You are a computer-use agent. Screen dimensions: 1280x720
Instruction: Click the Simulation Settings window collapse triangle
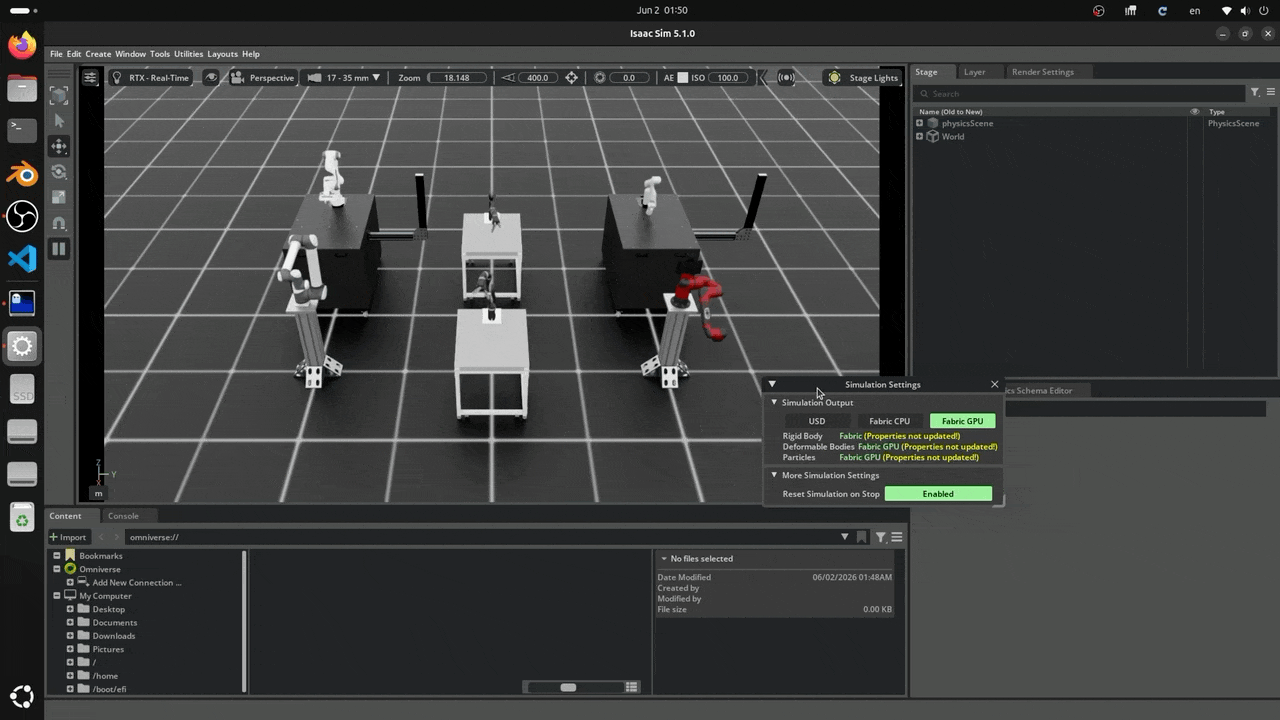tap(772, 384)
